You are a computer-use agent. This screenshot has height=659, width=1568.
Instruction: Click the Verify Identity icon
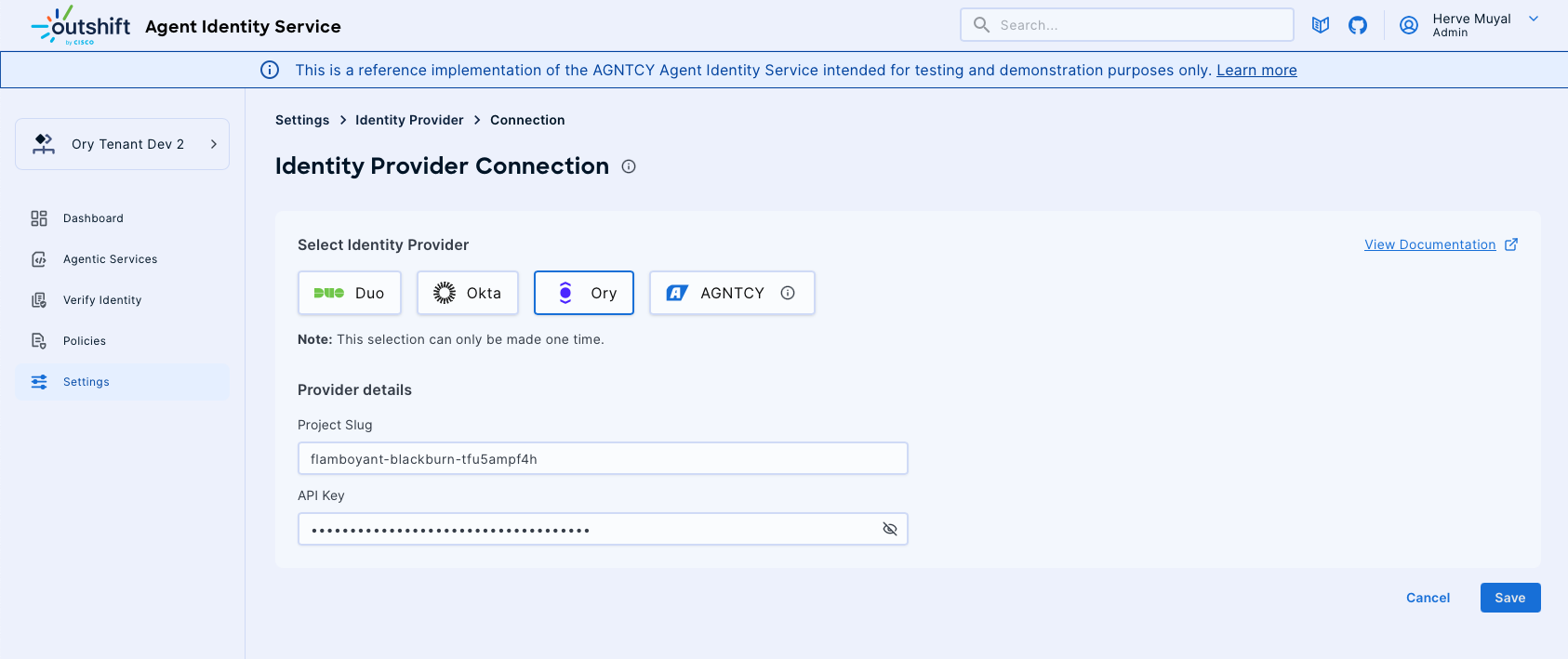pyautogui.click(x=39, y=300)
